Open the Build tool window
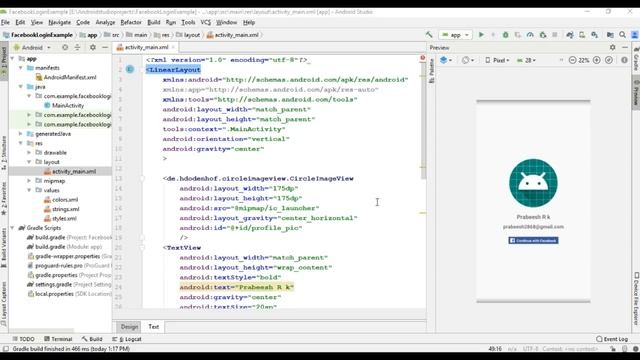 [x=92, y=339]
